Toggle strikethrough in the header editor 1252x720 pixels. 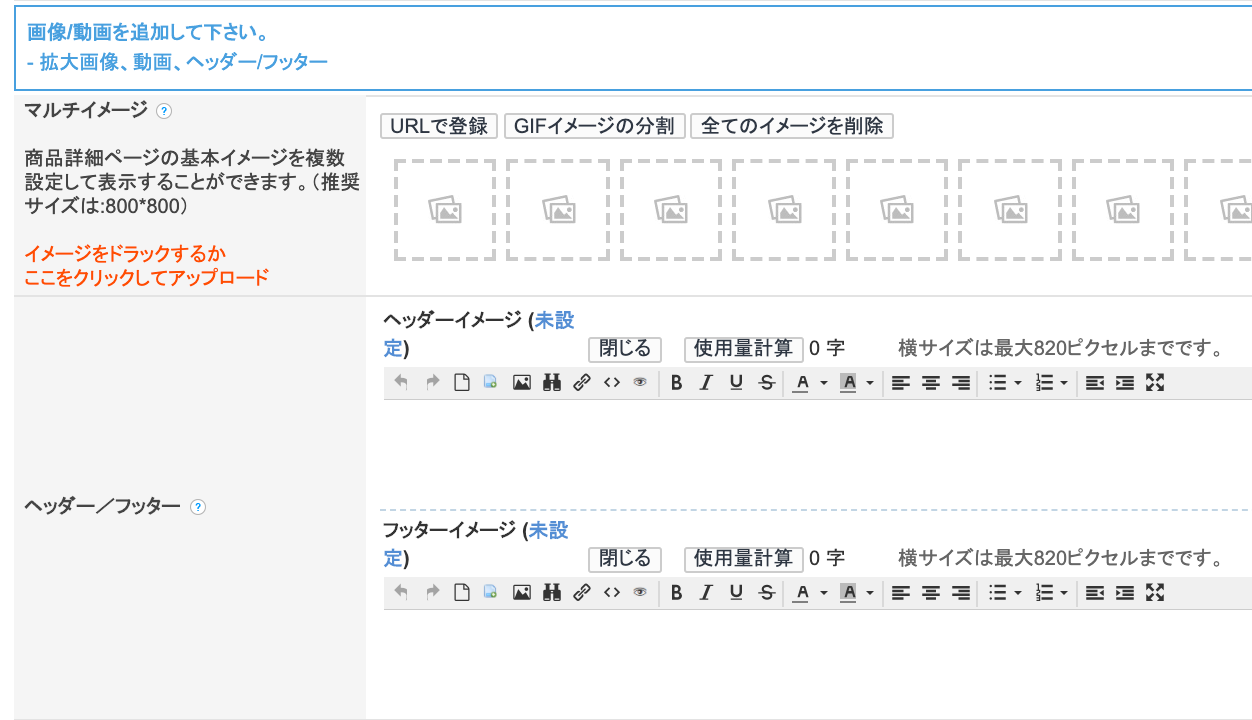tap(767, 383)
